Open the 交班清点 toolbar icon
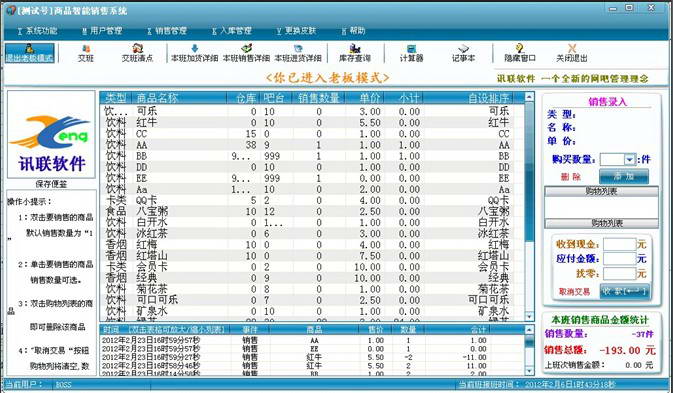This screenshot has height=393, width=673. [x=137, y=53]
